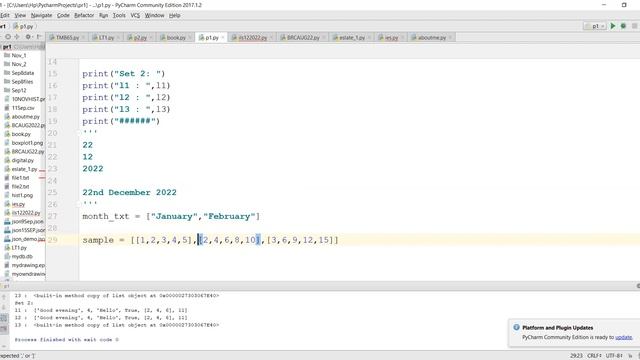Click fold marker at line 26
This screenshot has width=640, height=360.
coord(78,203)
